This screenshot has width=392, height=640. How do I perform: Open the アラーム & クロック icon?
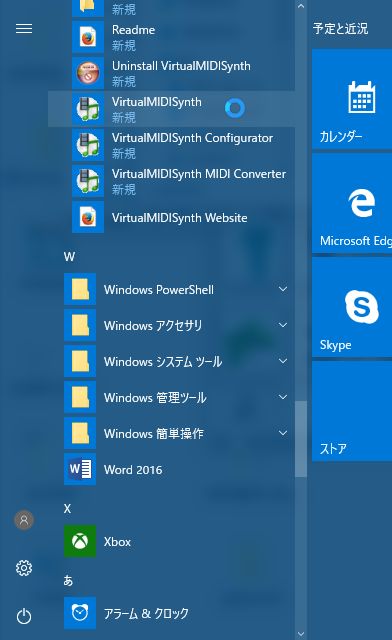coord(80,613)
